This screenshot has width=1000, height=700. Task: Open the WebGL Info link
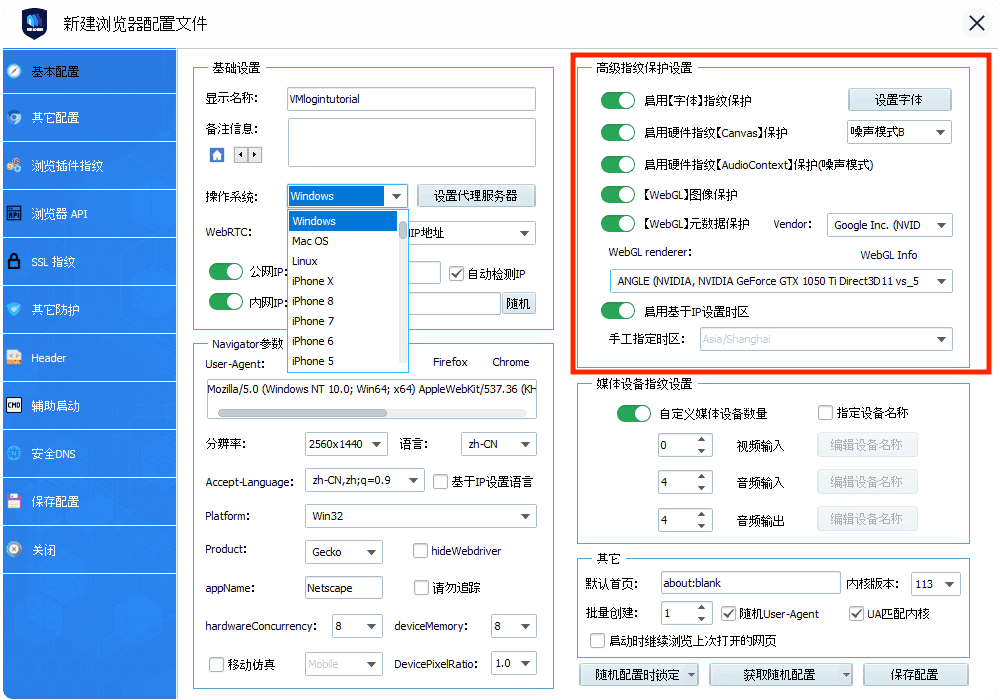888,255
